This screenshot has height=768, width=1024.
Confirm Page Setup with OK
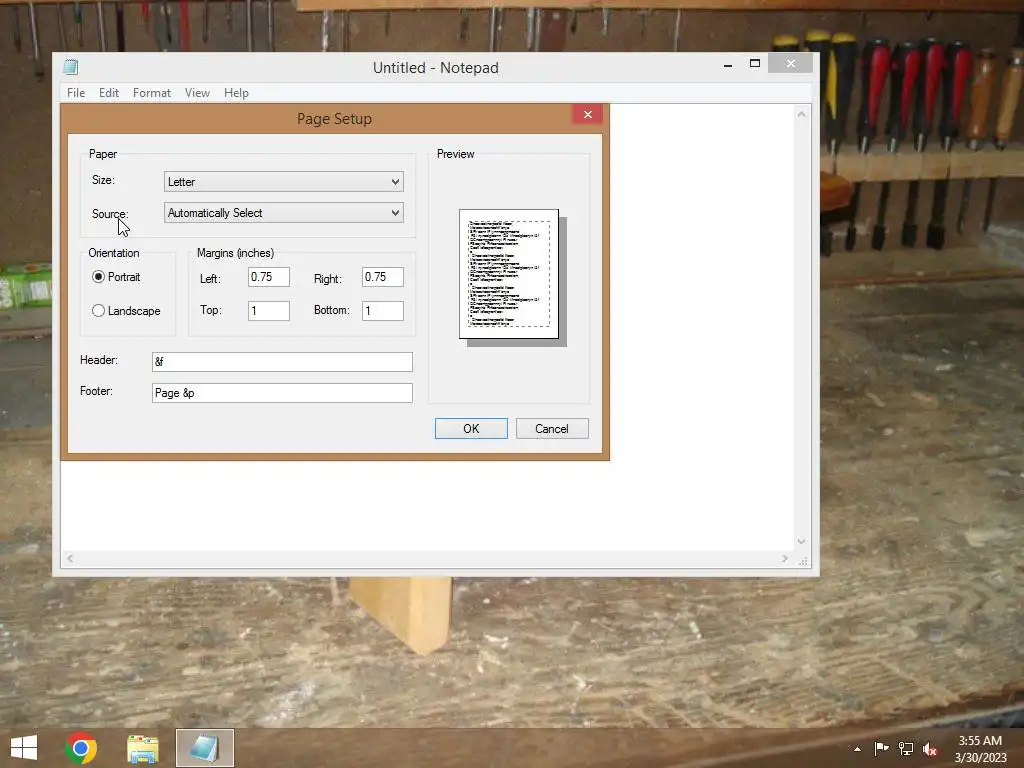click(x=471, y=428)
